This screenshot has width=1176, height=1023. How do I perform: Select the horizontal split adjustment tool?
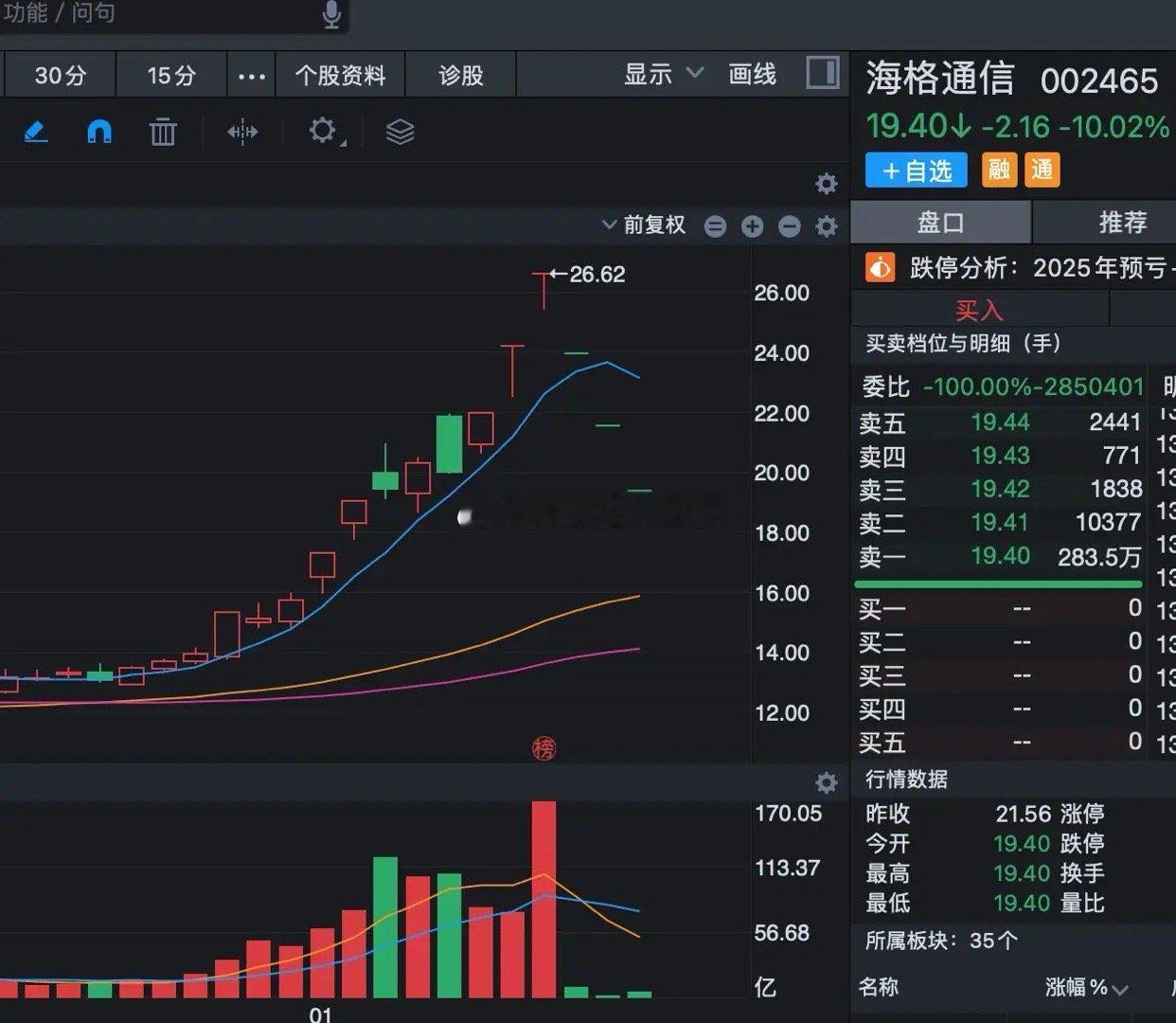click(242, 132)
